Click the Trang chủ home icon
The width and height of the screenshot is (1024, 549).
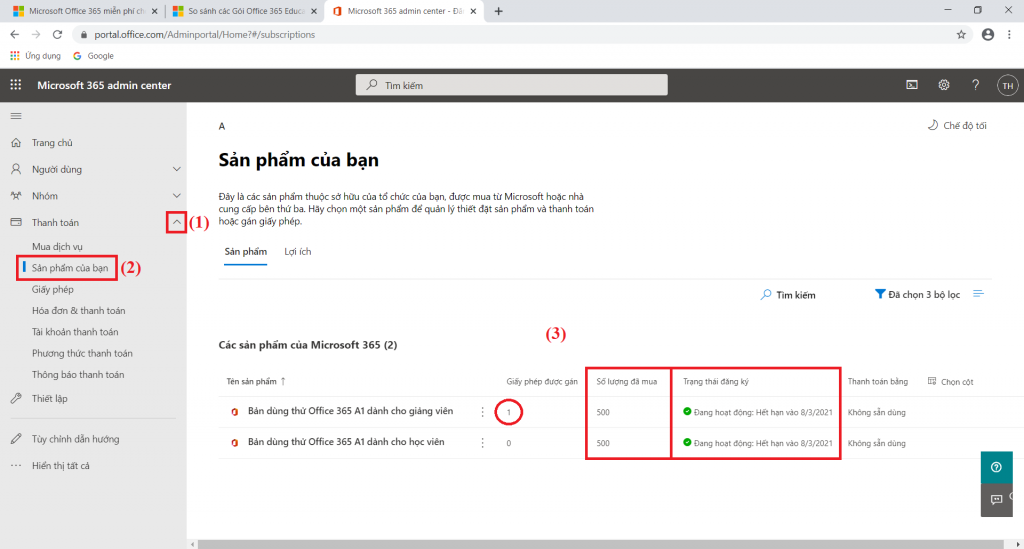16,142
